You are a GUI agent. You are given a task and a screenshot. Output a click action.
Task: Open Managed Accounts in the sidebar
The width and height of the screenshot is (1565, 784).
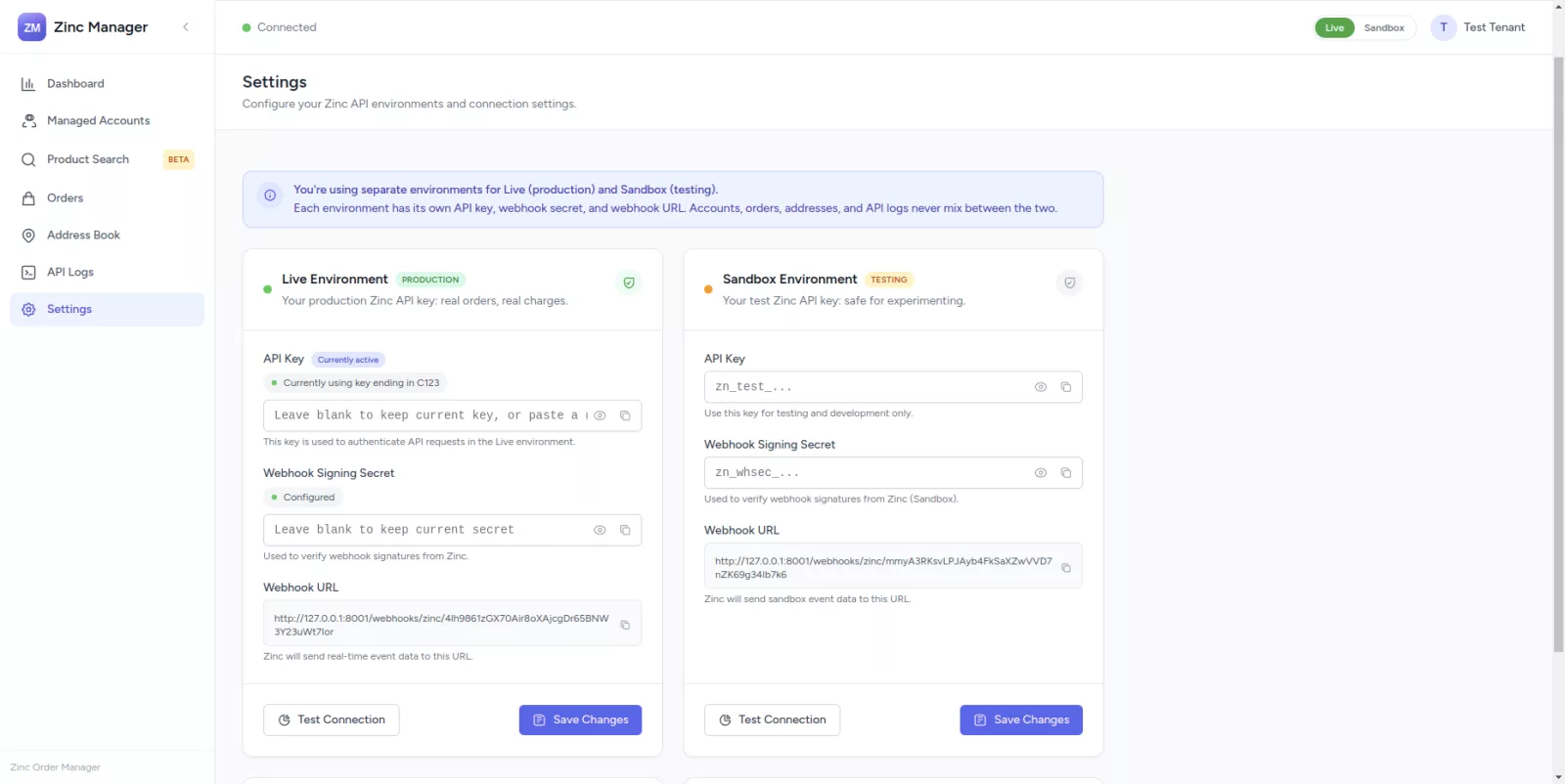107,121
